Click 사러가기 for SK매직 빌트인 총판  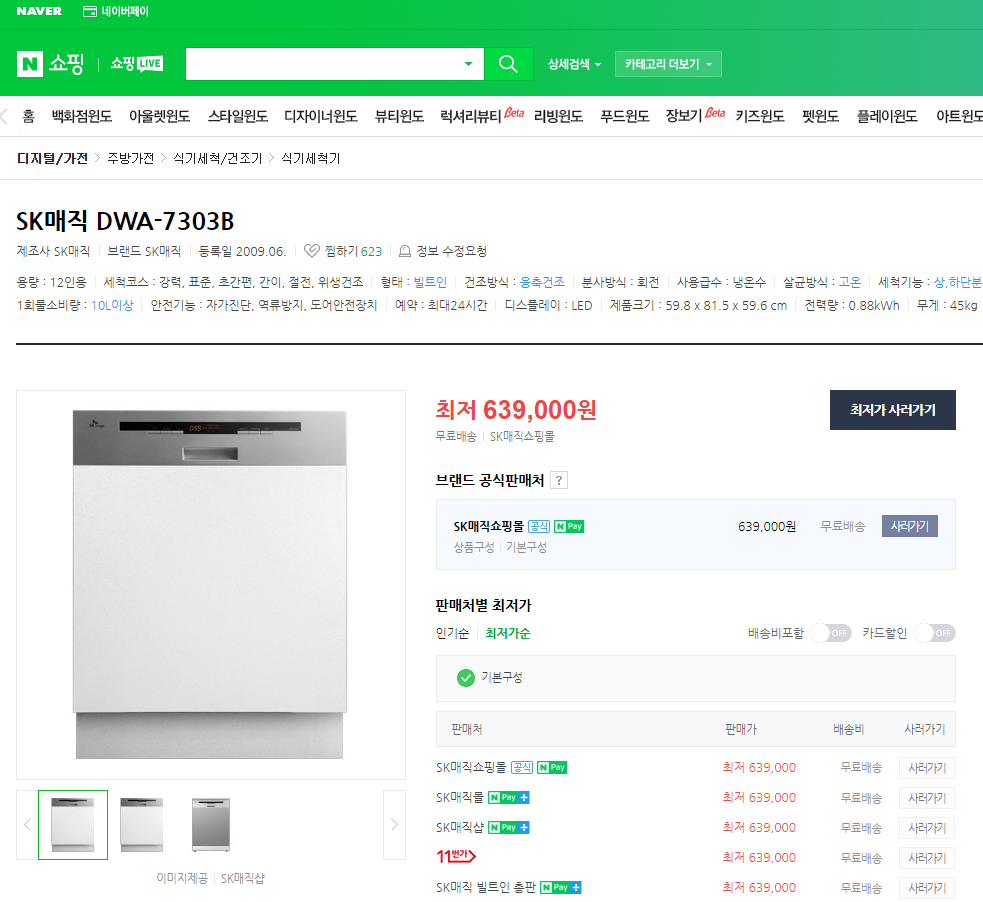pyautogui.click(x=927, y=888)
